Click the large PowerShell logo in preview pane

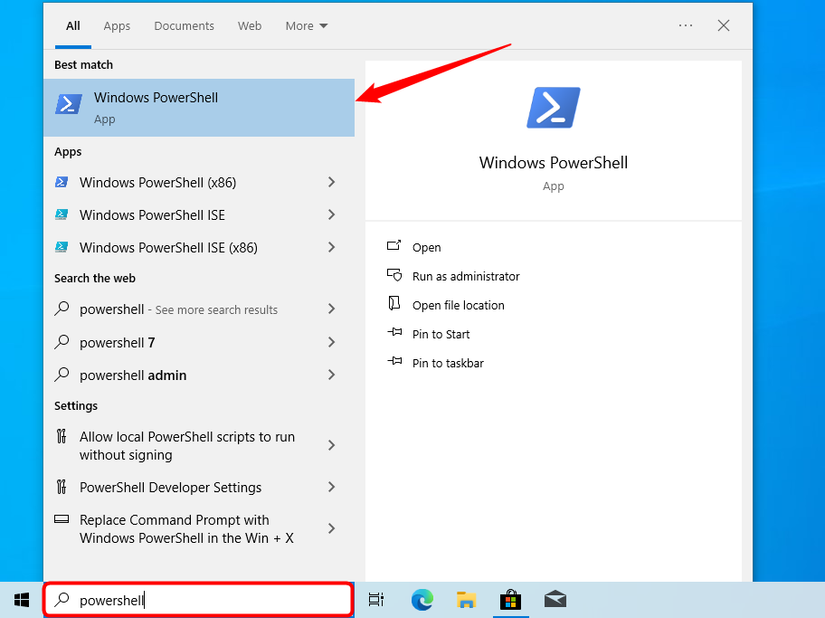pyautogui.click(x=553, y=107)
